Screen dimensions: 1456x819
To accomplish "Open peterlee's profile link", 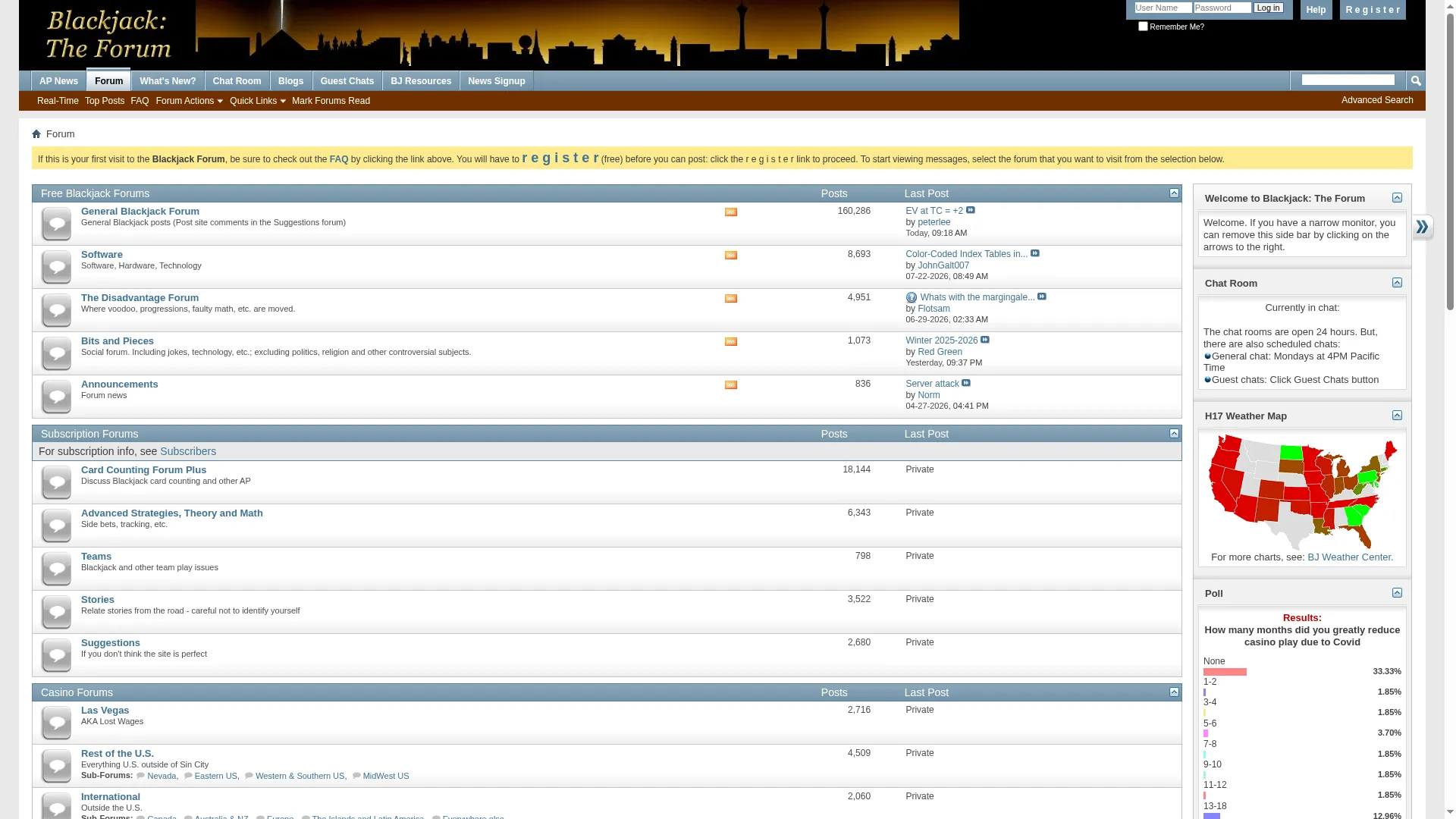I will (934, 222).
